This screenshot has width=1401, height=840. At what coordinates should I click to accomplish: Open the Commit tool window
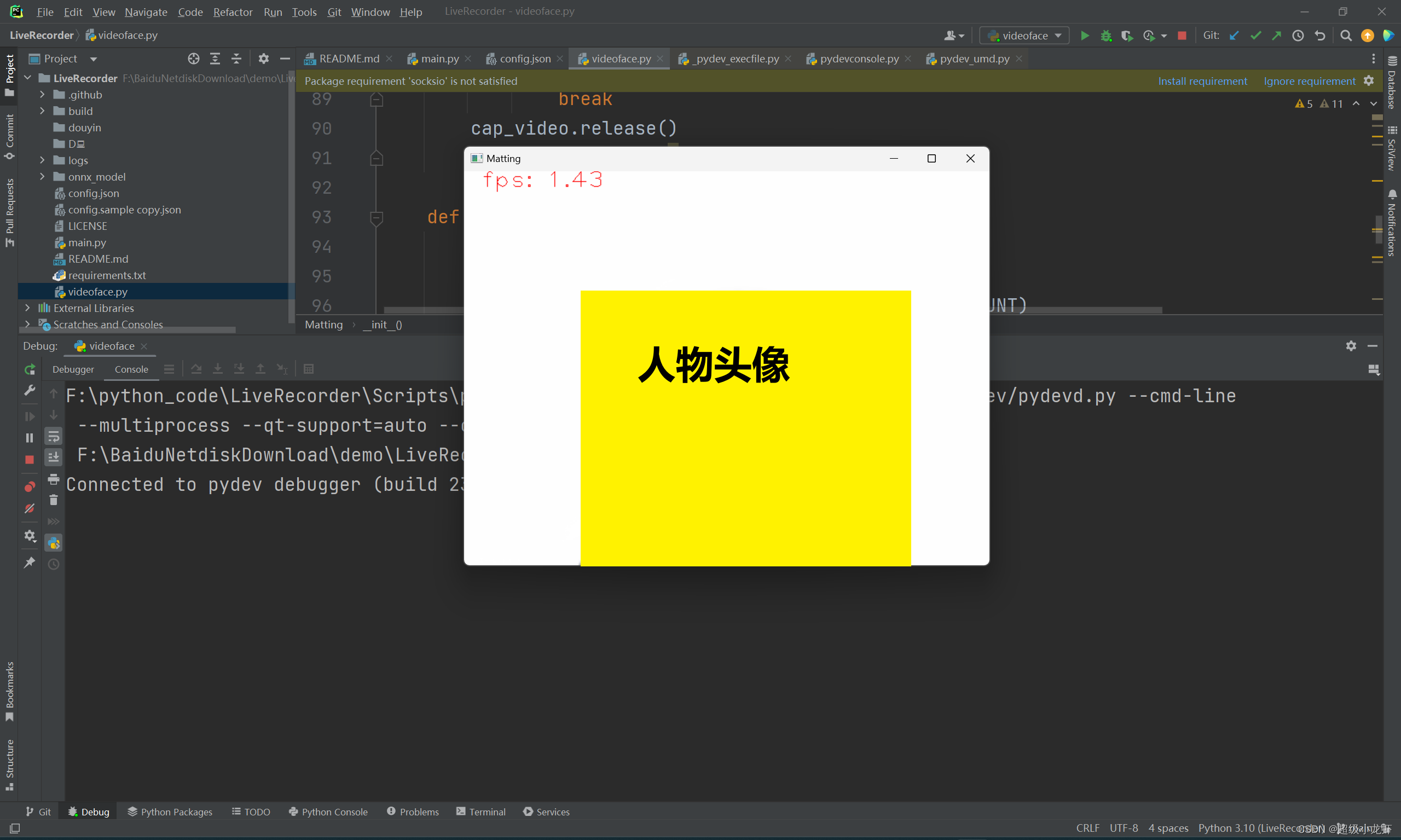(10, 136)
